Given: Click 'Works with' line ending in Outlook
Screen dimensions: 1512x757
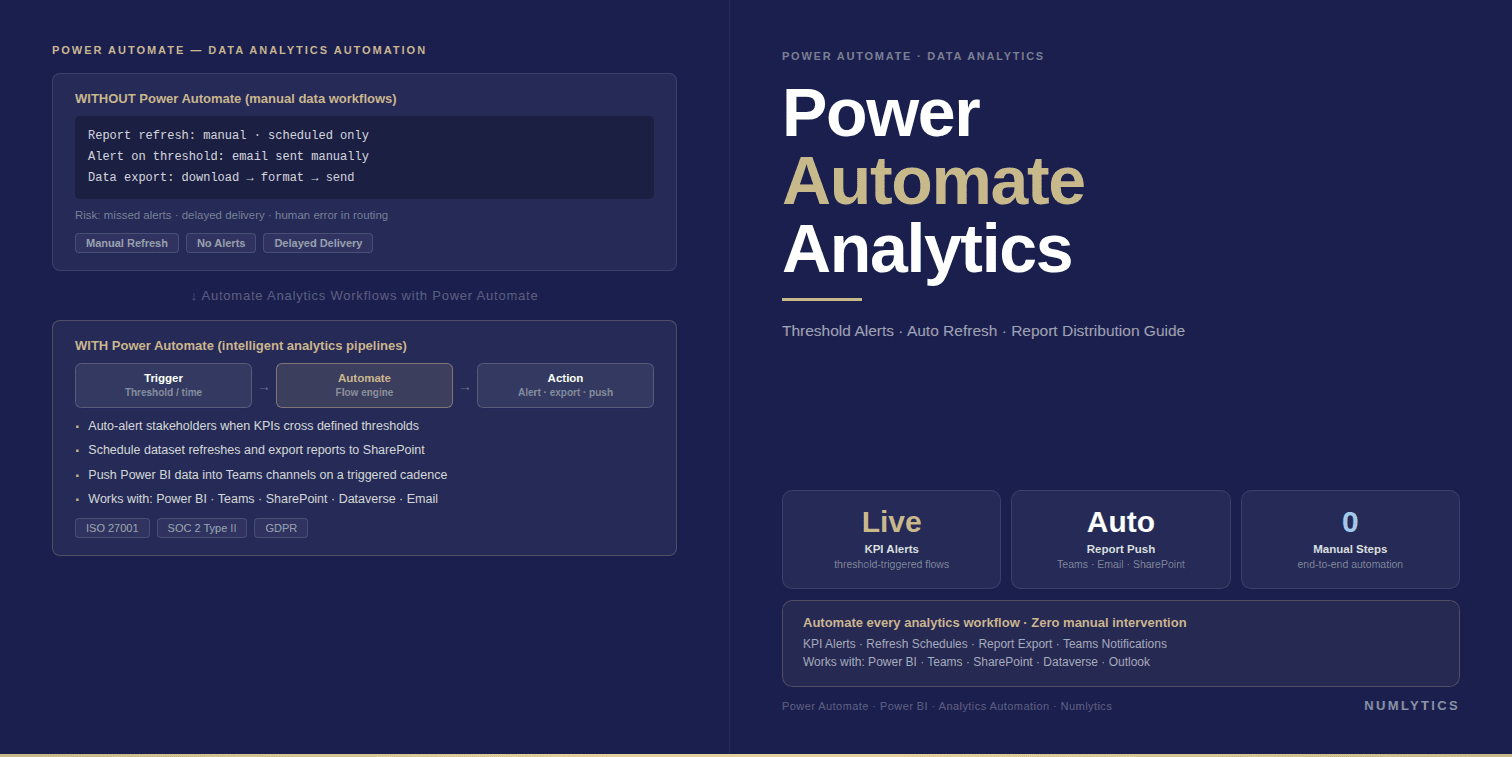Looking at the screenshot, I should (976, 662).
